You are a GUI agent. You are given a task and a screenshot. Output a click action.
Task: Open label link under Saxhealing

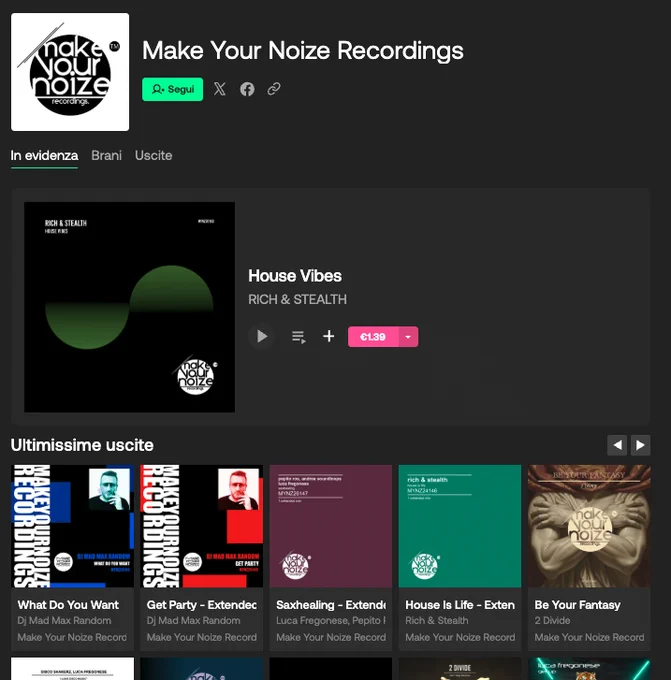pos(331,637)
